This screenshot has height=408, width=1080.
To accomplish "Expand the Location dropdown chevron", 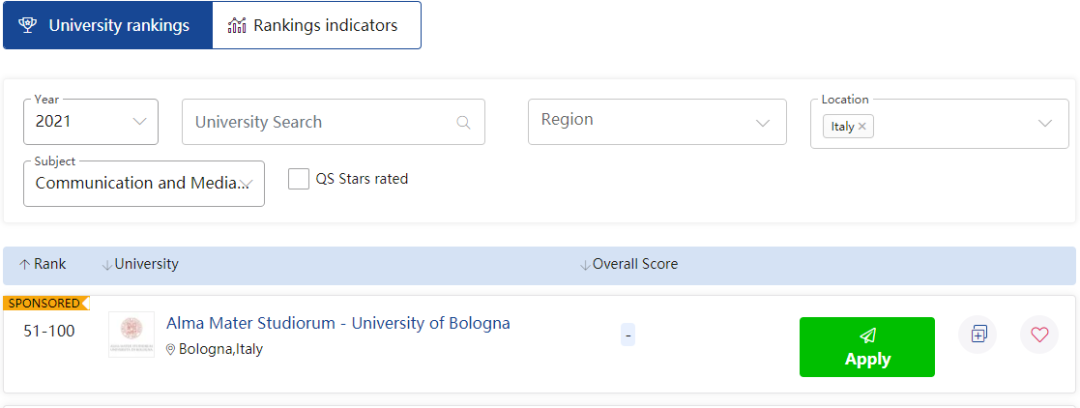I will point(1045,124).
